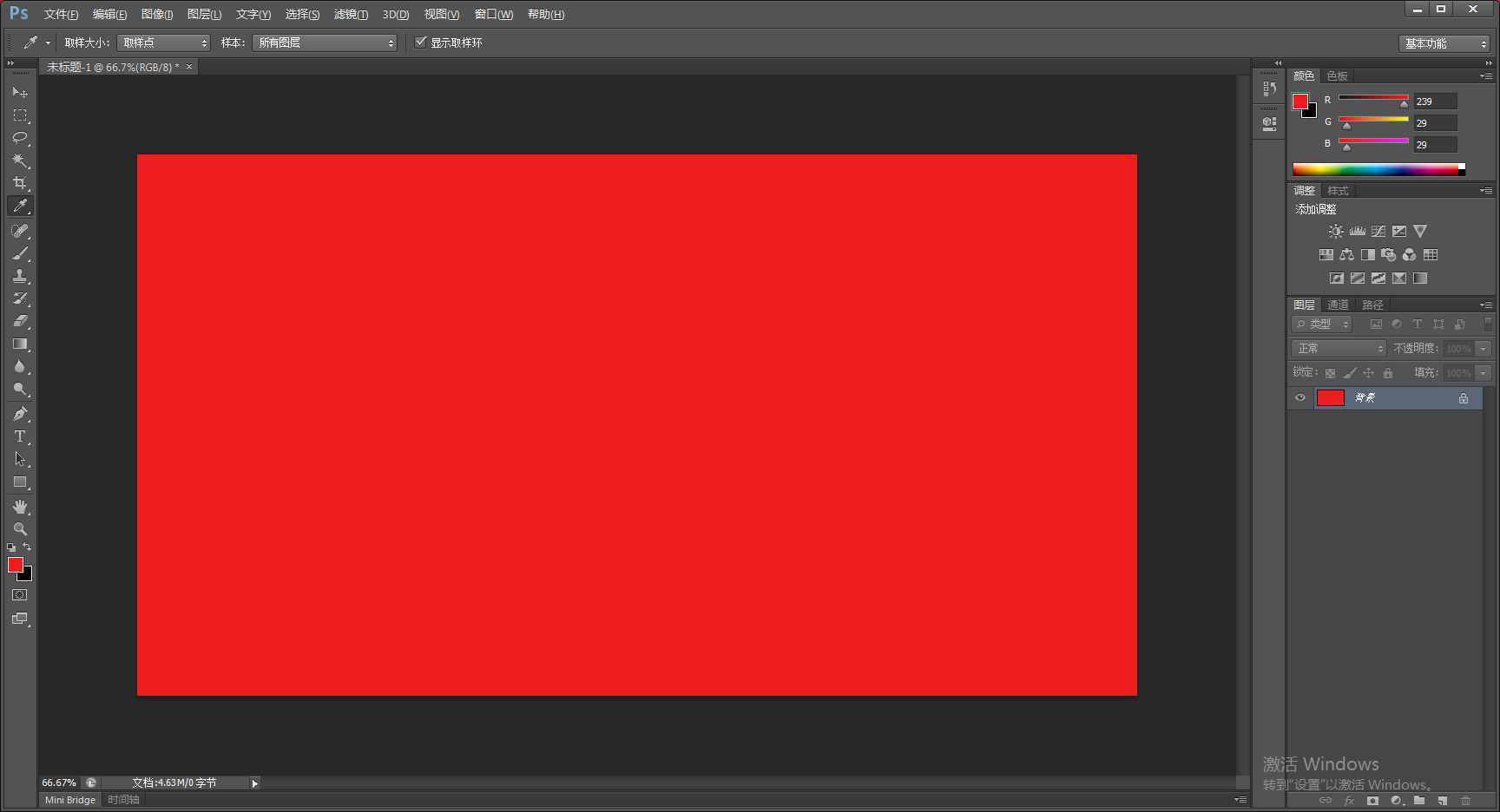Viewport: 1500px width, 812px height.
Task: Open the History panel icon
Action: (1269, 88)
